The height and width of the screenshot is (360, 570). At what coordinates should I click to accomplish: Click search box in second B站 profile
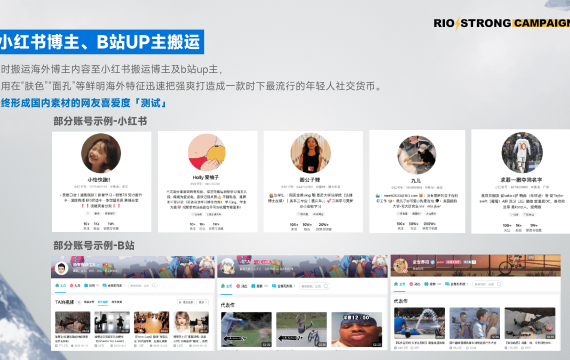314,286
